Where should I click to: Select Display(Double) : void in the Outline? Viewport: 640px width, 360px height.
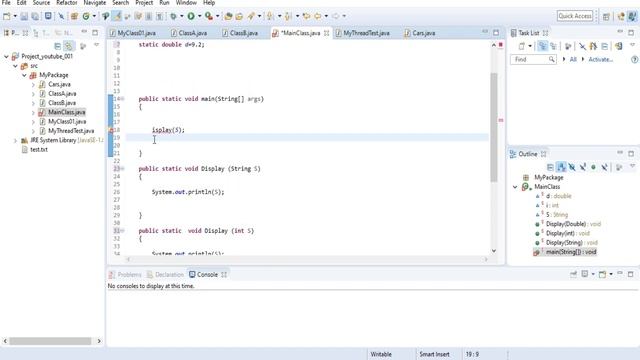(x=573, y=224)
